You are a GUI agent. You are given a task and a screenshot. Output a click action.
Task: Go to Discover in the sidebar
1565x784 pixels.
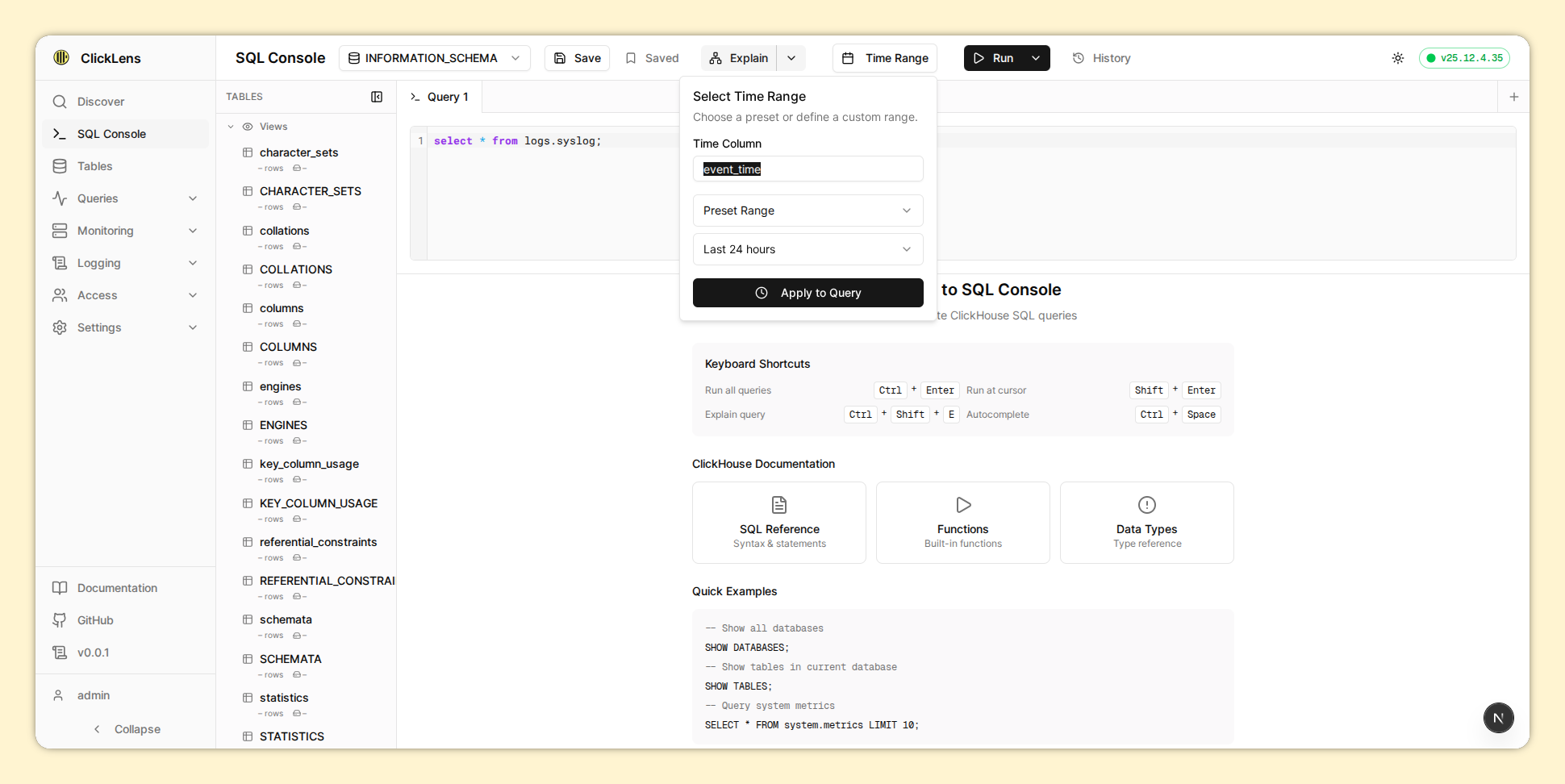pyautogui.click(x=101, y=102)
